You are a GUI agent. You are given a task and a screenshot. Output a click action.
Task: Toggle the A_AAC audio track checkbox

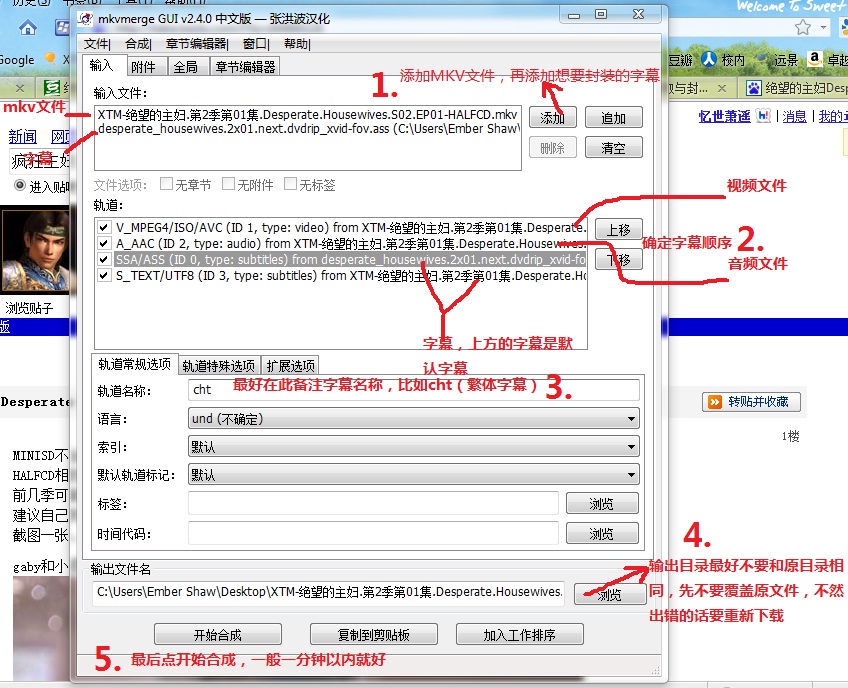click(104, 243)
